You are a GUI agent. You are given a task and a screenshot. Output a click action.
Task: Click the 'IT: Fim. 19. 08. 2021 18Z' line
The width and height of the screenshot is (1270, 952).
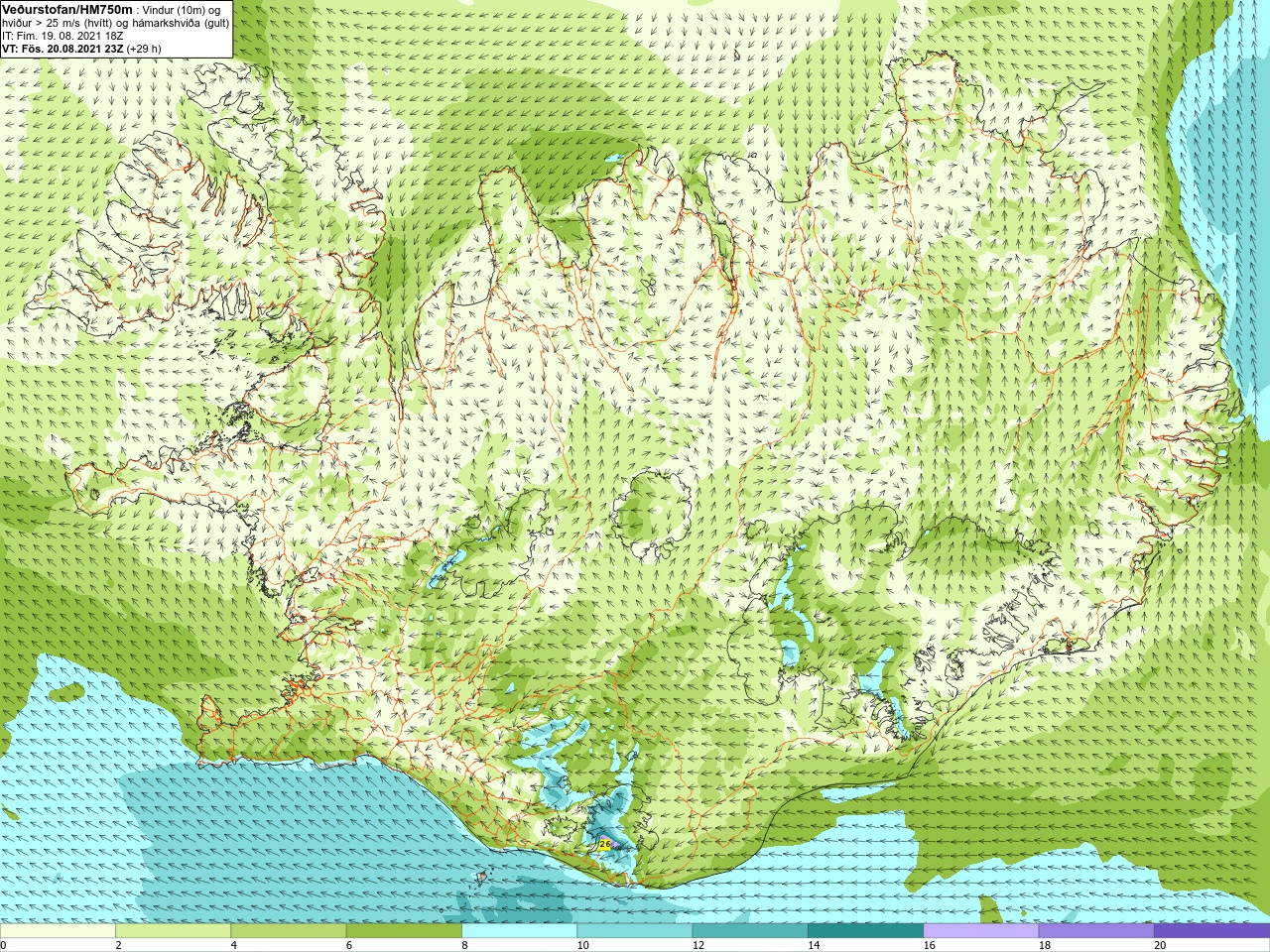pos(63,36)
